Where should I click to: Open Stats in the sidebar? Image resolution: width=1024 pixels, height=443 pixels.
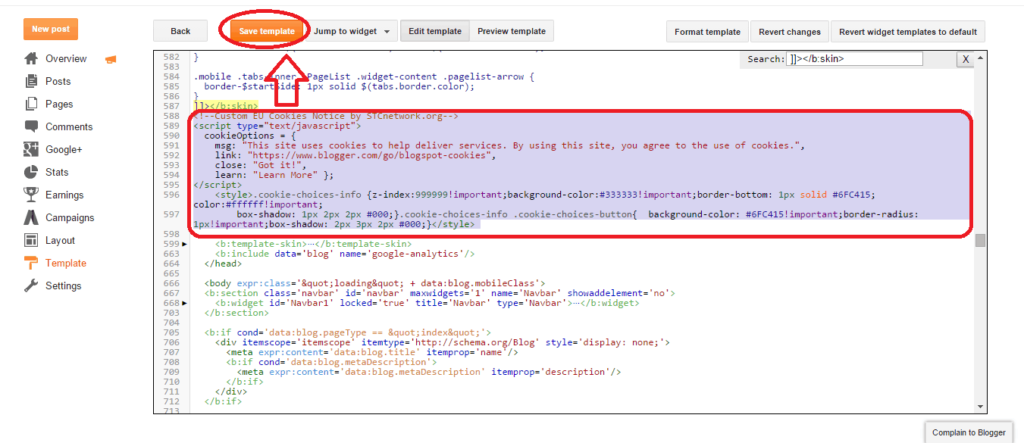[x=57, y=172]
